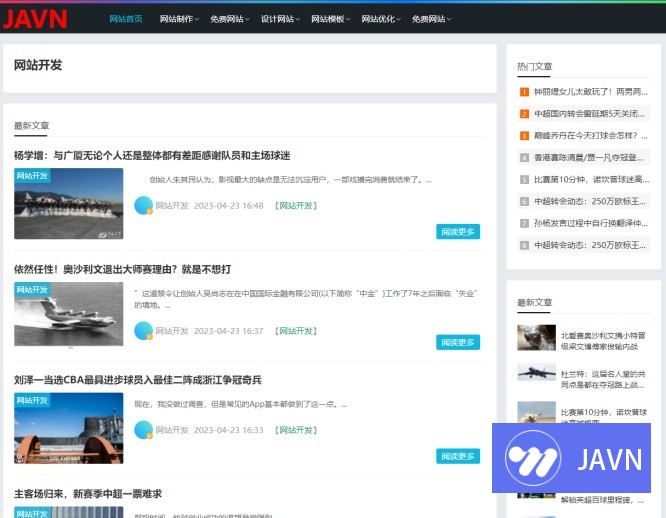
Task: Open article 刘泽一当选CBA最具进步球员
Action: [138, 380]
